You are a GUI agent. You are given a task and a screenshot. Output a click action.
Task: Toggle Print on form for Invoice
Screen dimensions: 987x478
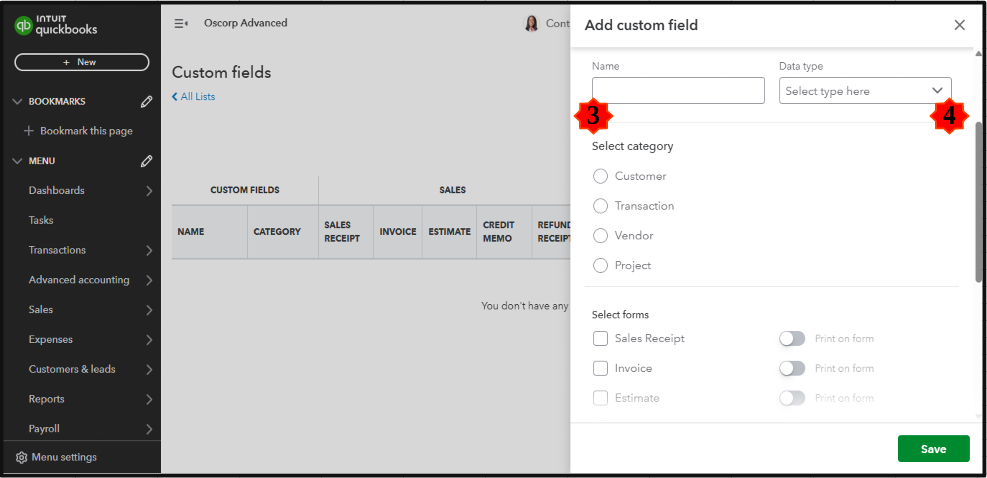(x=791, y=368)
